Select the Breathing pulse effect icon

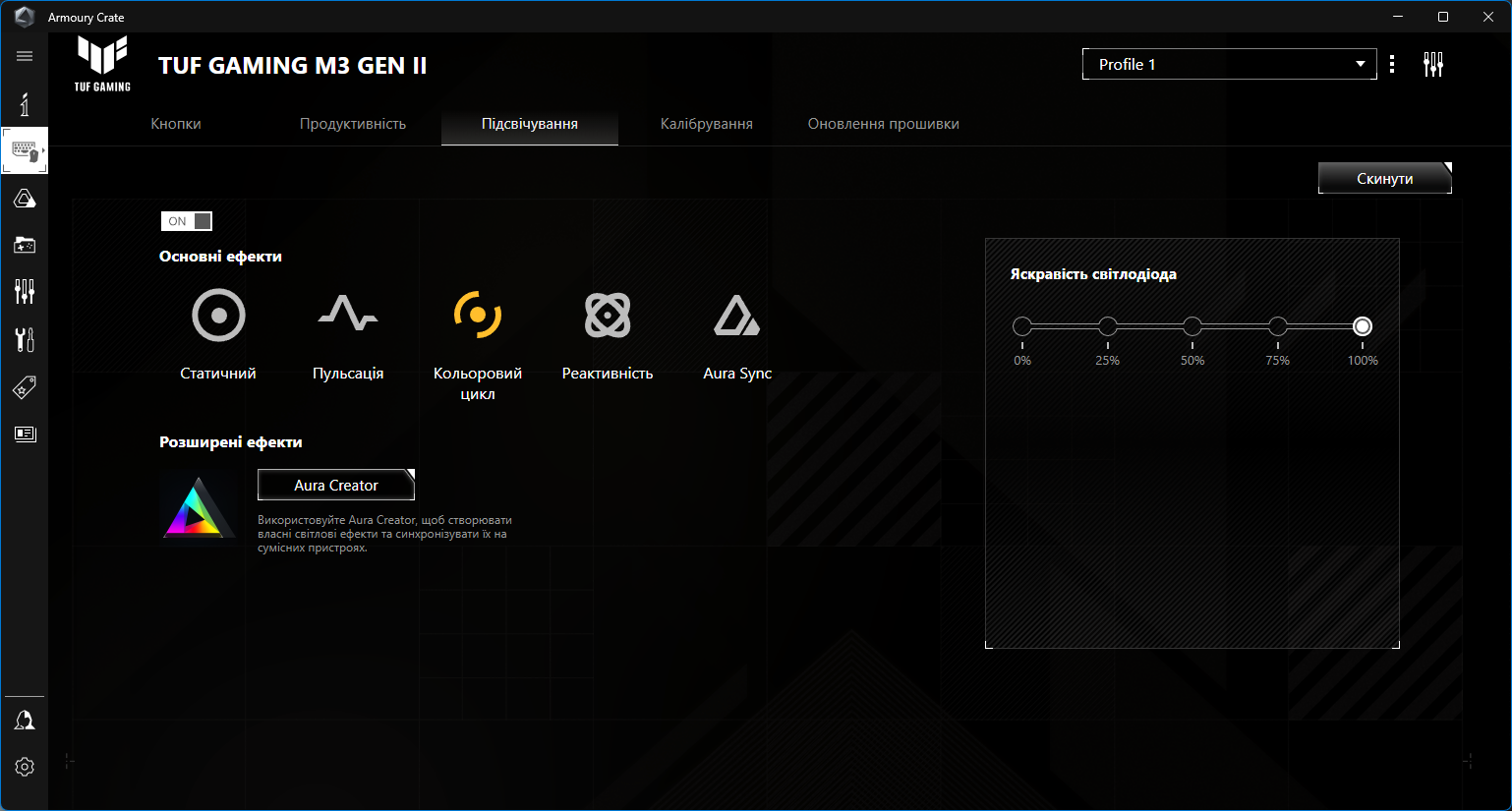pyautogui.click(x=348, y=315)
